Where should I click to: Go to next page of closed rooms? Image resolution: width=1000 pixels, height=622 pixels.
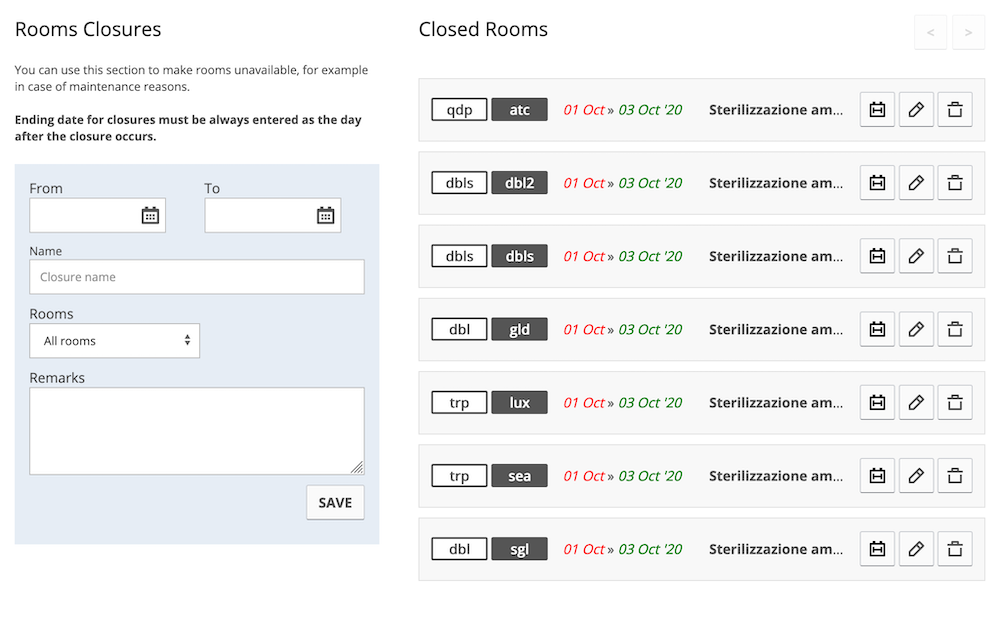968,32
